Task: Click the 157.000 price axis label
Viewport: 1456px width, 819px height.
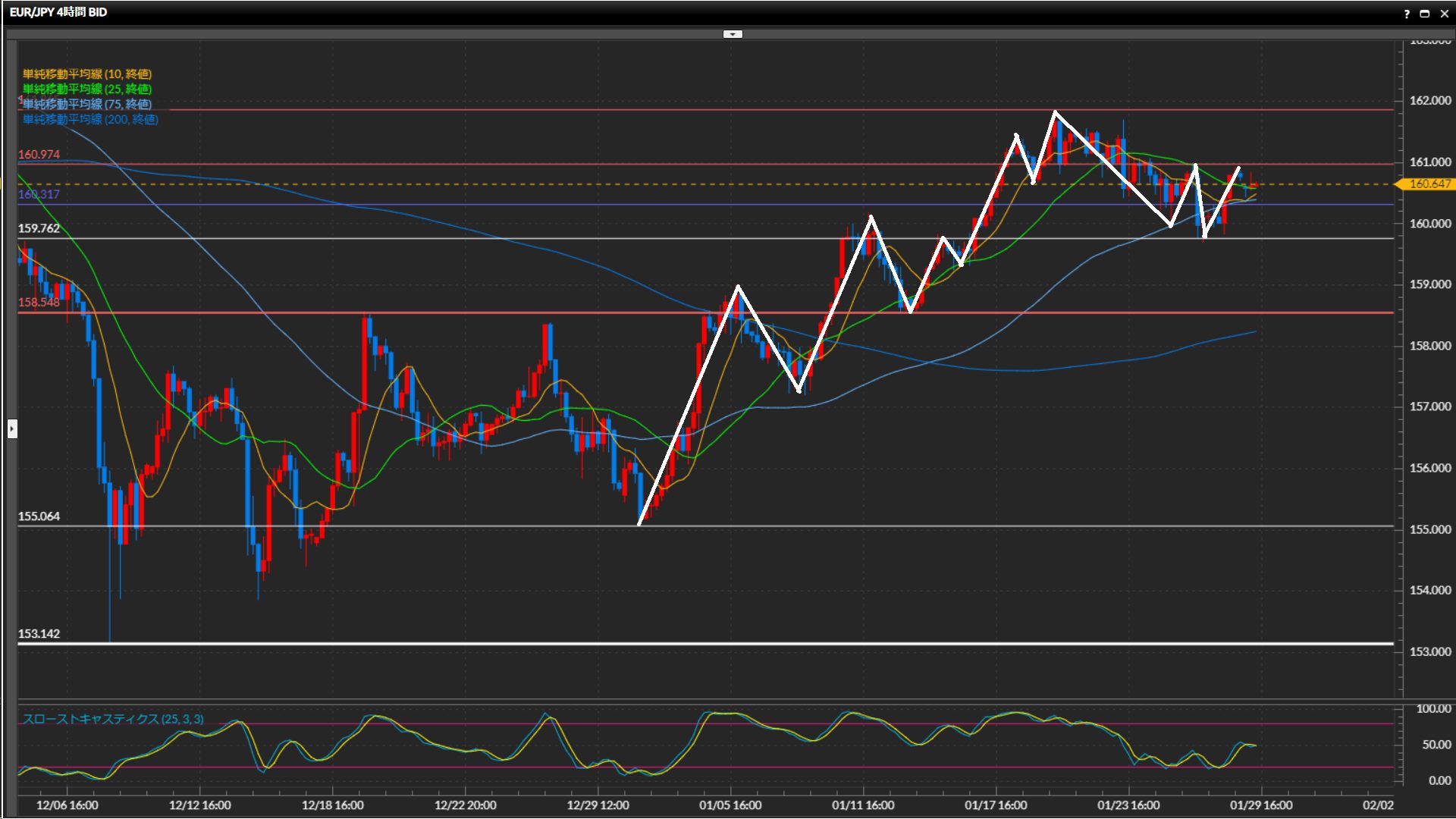Action: click(x=1430, y=407)
